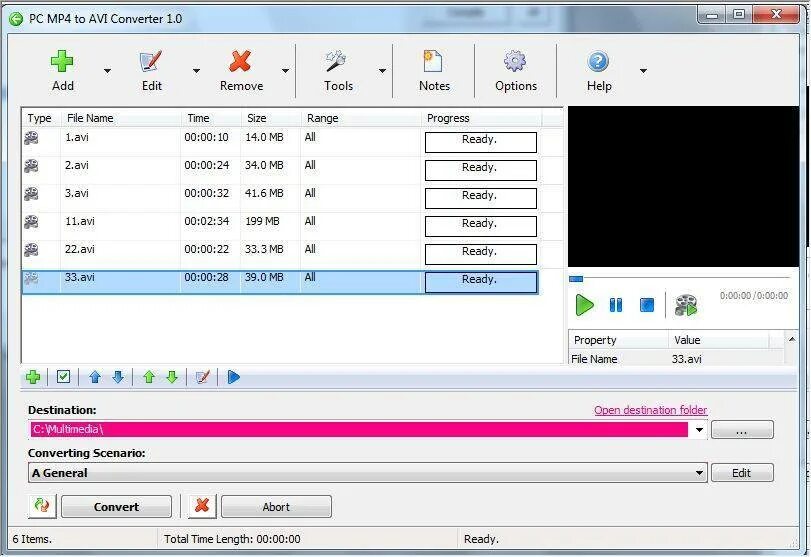Image resolution: width=811 pixels, height=557 pixels.
Task: Click the green Add plus icon
Action: point(62,62)
